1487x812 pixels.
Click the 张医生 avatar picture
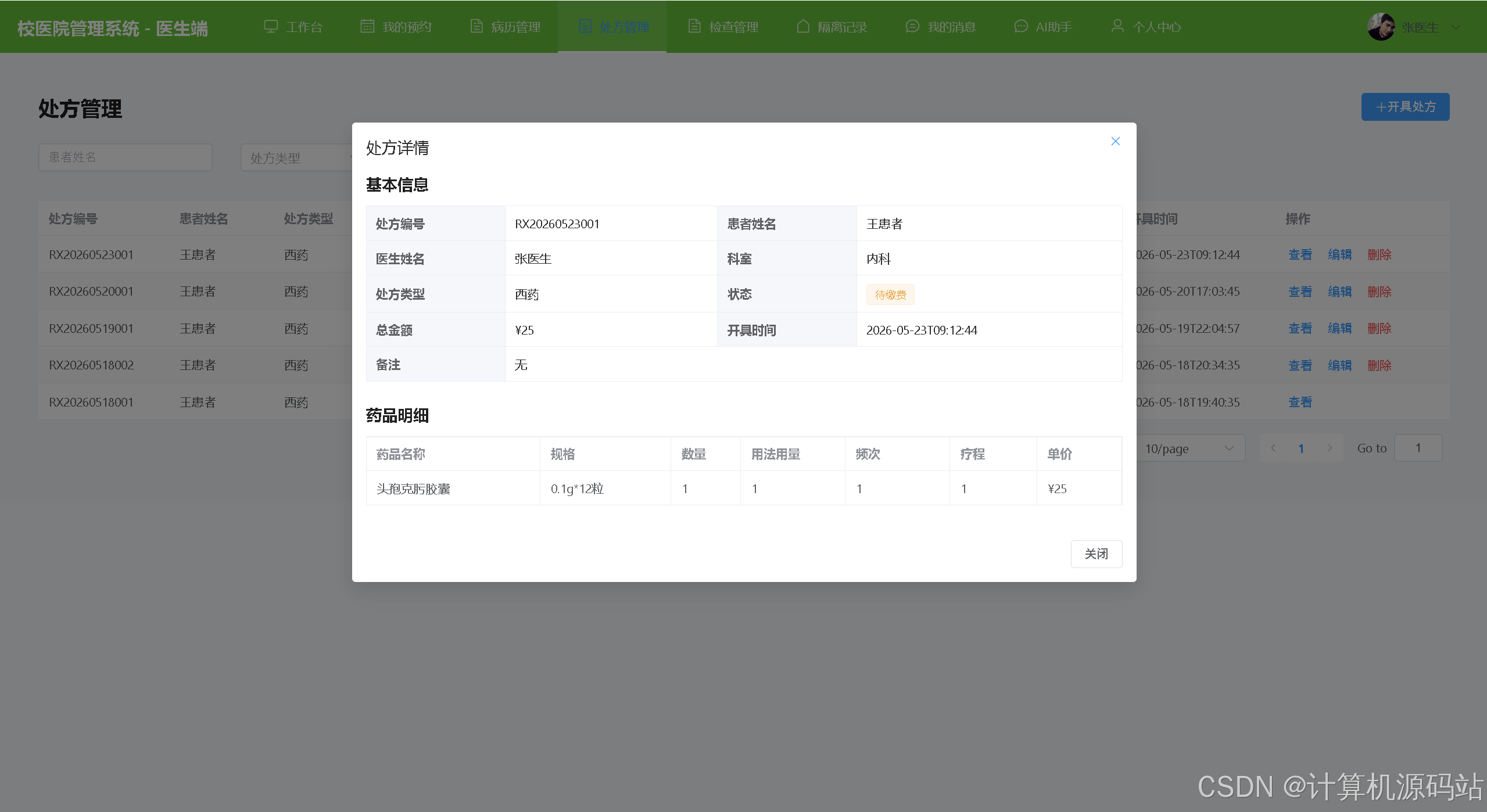coord(1381,27)
